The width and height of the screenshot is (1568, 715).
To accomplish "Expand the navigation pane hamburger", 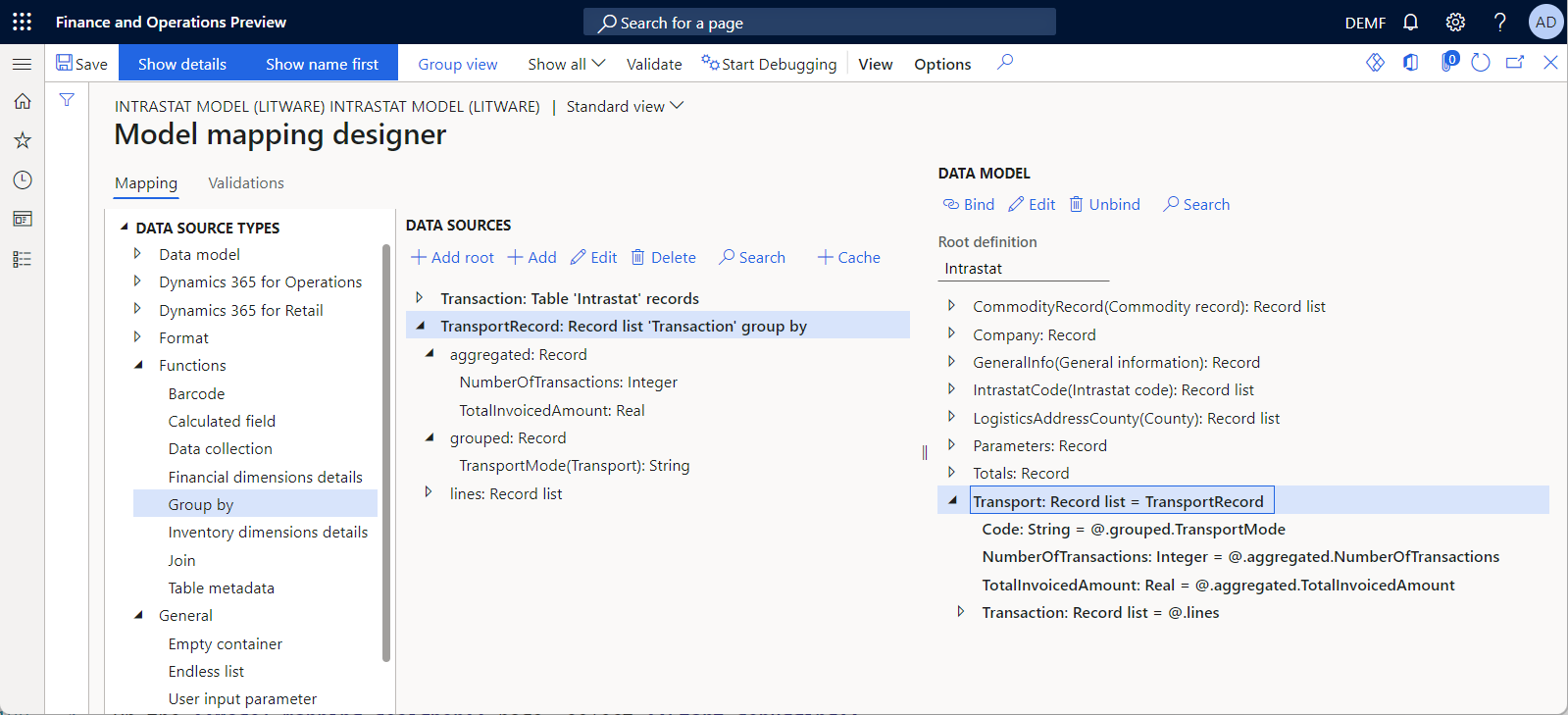I will (22, 64).
